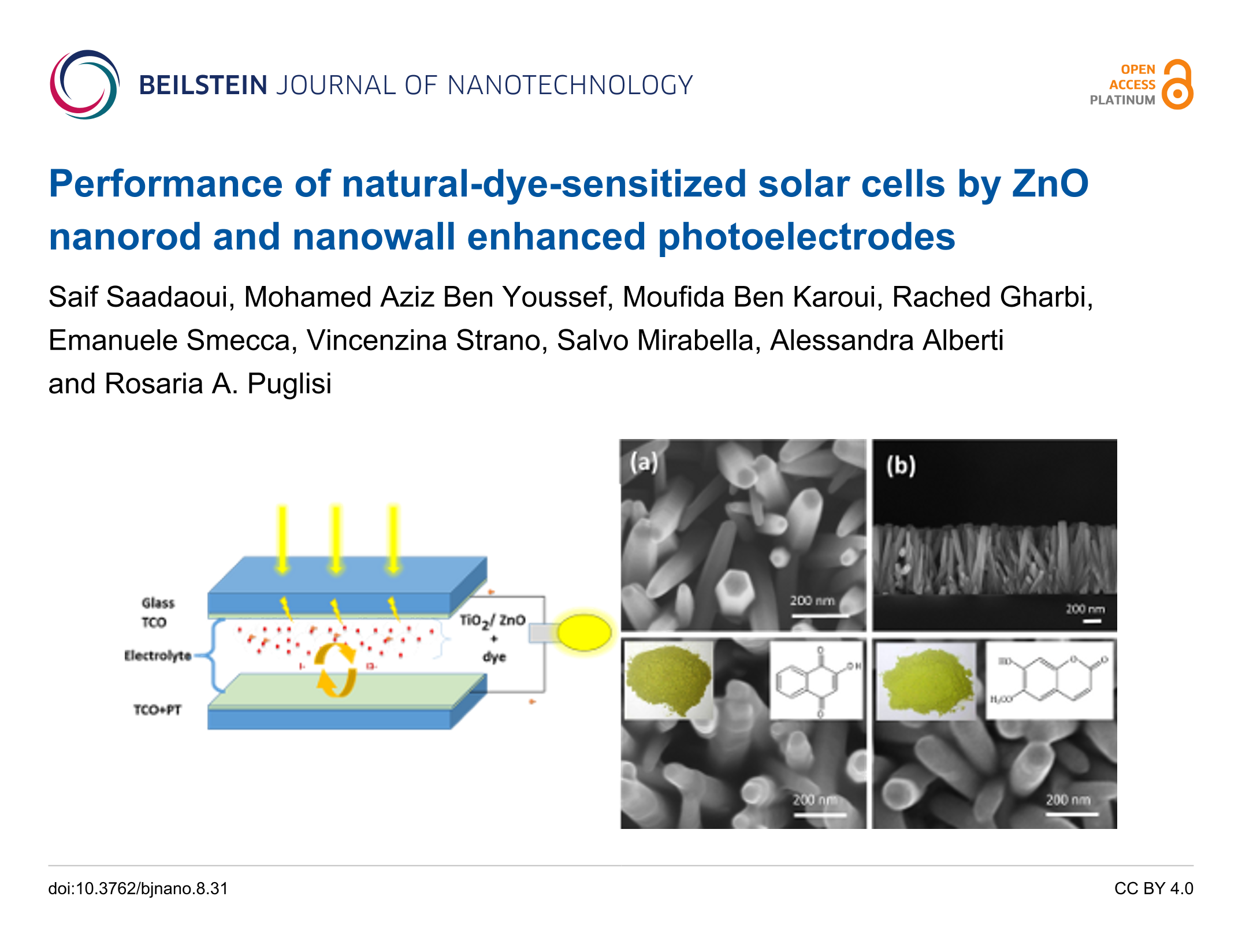
Task: Click the orange open access padlock icon
Action: tap(1178, 85)
